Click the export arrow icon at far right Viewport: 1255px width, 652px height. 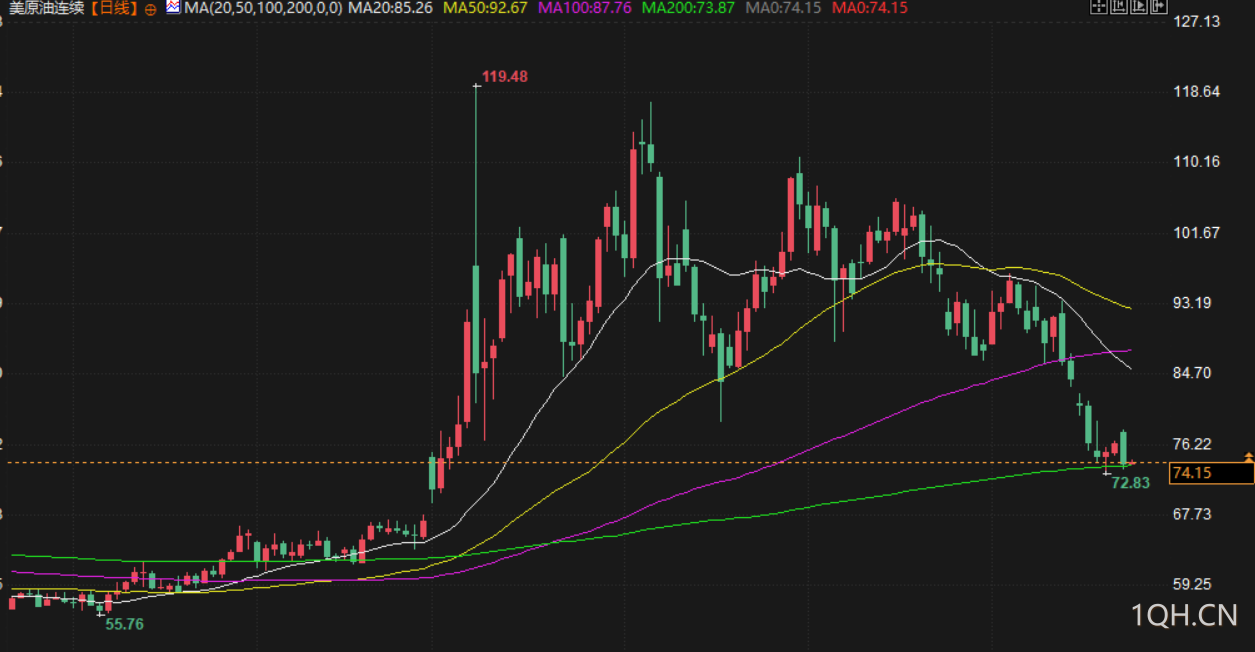[x=1159, y=6]
